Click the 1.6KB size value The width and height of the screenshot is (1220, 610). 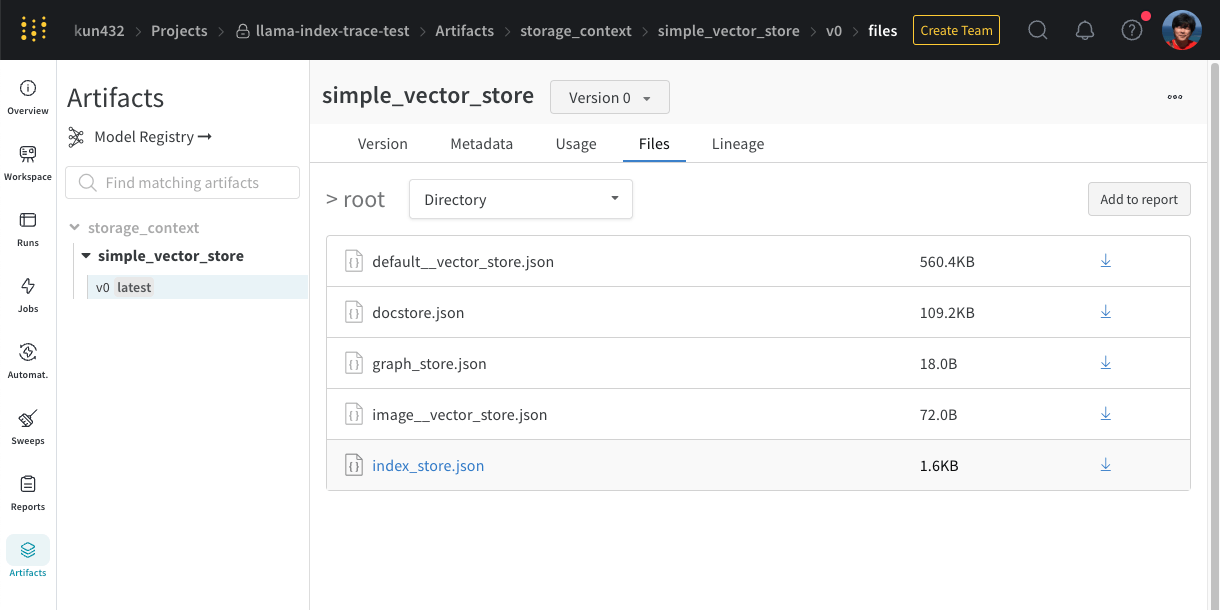pyautogui.click(x=939, y=466)
